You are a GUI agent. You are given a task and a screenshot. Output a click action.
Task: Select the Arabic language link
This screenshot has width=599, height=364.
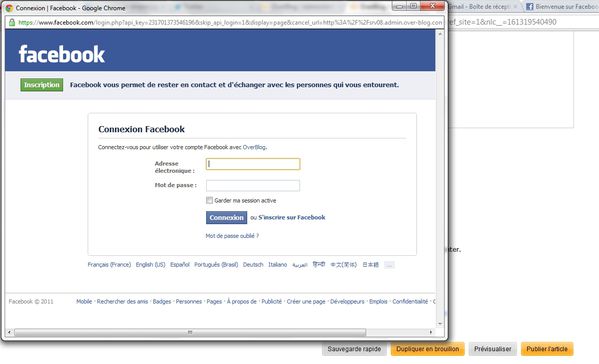pos(300,265)
